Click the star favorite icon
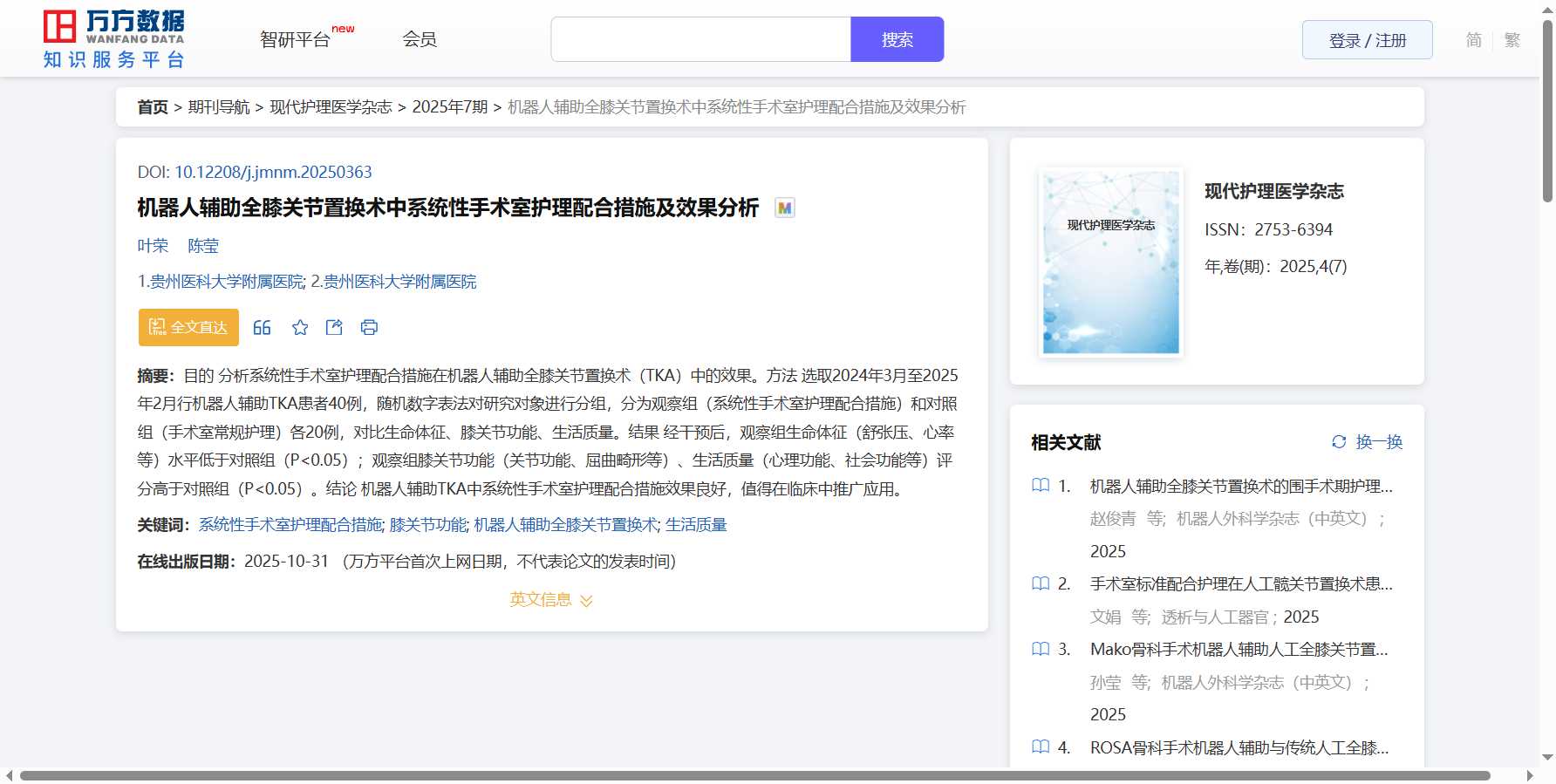The height and width of the screenshot is (784, 1556). coord(300,328)
